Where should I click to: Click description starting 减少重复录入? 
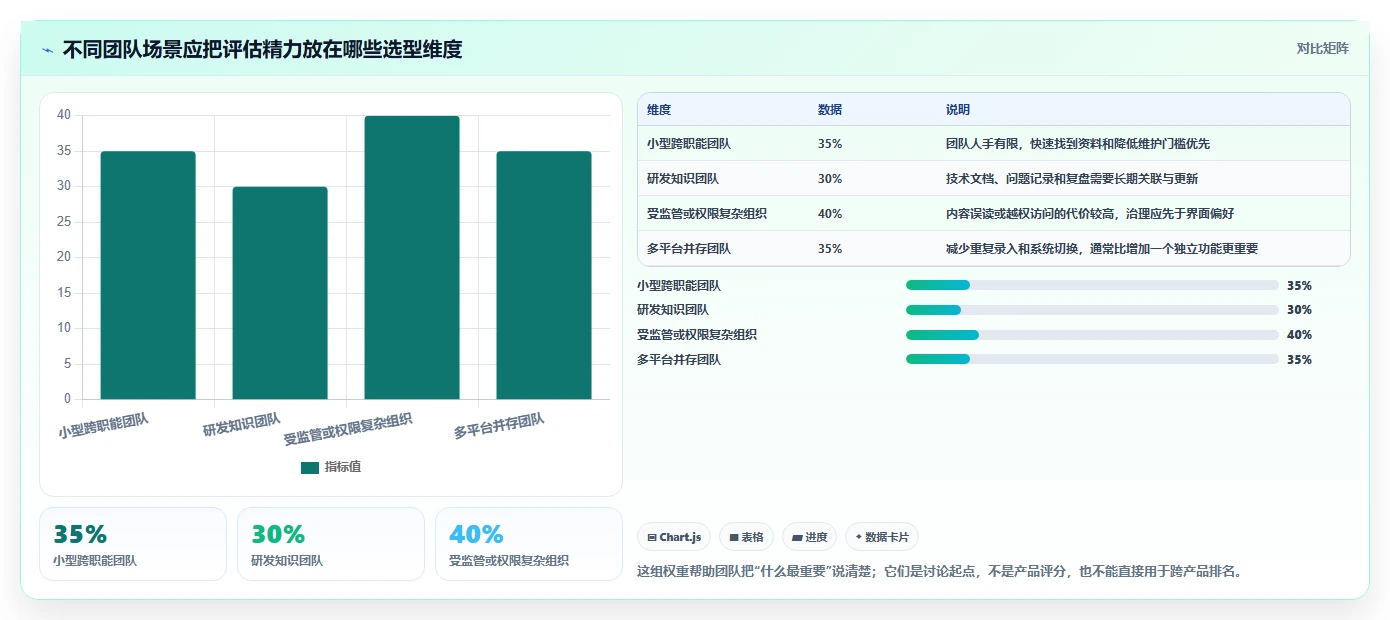pos(1102,249)
